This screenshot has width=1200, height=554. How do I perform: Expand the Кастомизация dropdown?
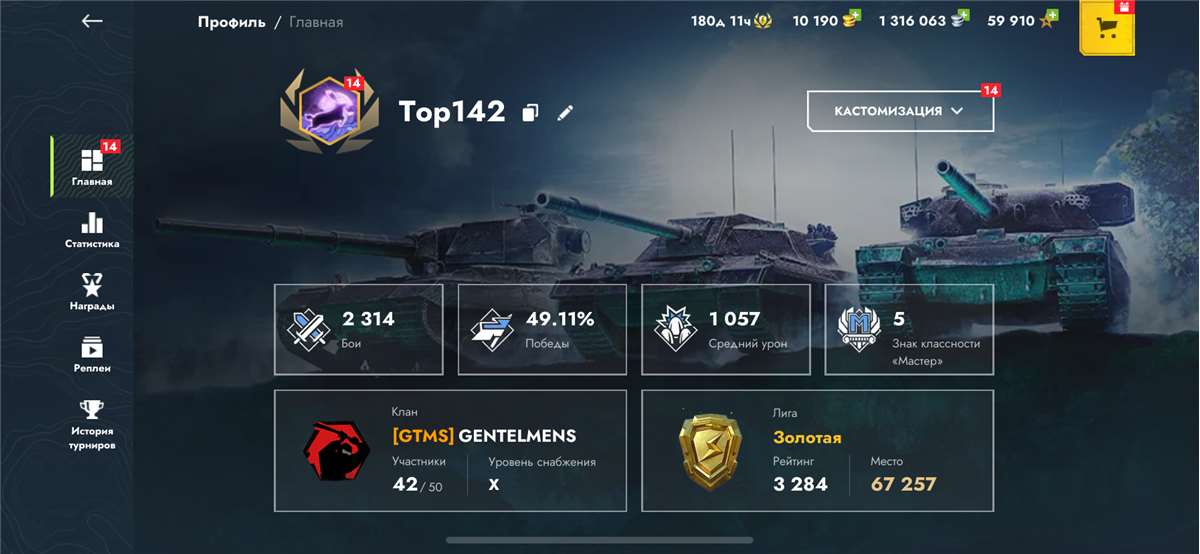pyautogui.click(x=900, y=111)
